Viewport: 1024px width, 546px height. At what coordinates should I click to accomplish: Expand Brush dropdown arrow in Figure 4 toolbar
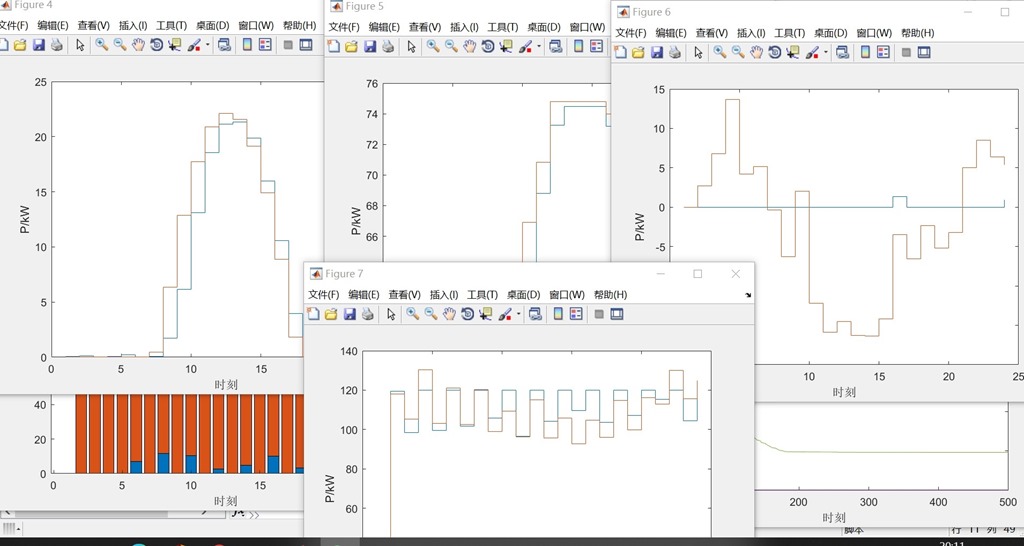coord(208,45)
